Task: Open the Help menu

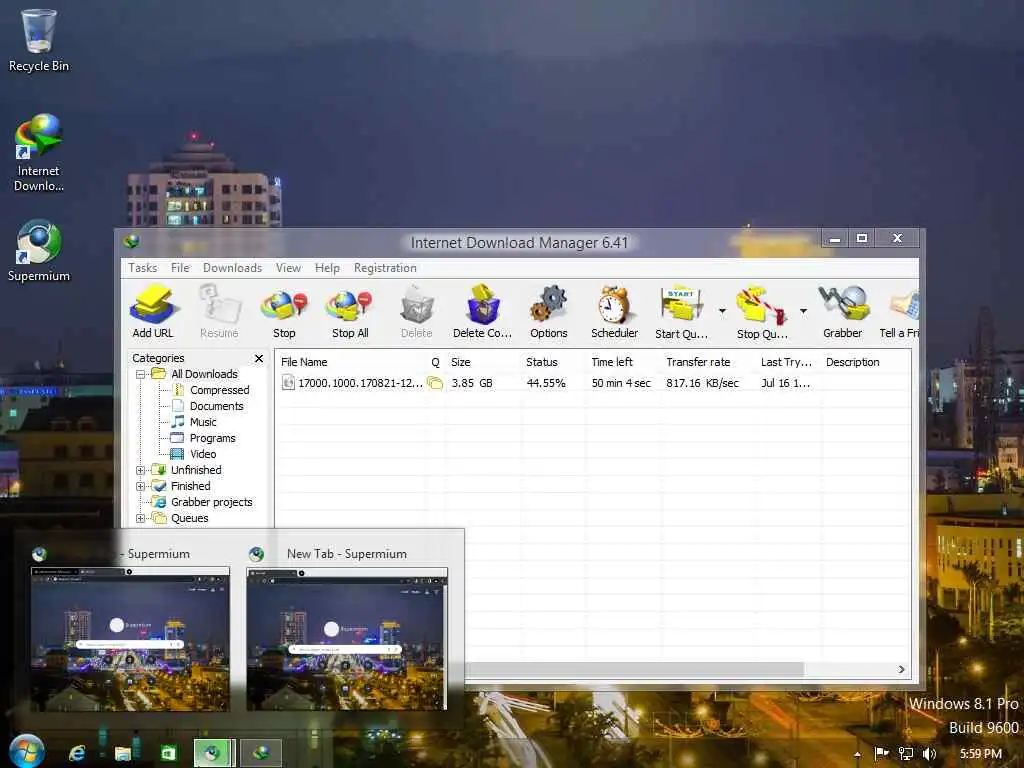Action: [327, 268]
